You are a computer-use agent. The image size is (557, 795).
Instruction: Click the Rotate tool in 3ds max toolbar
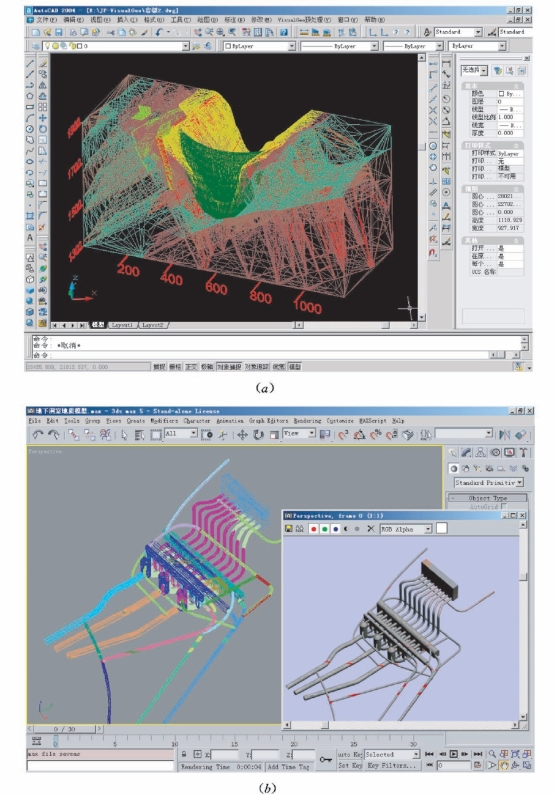click(258, 435)
